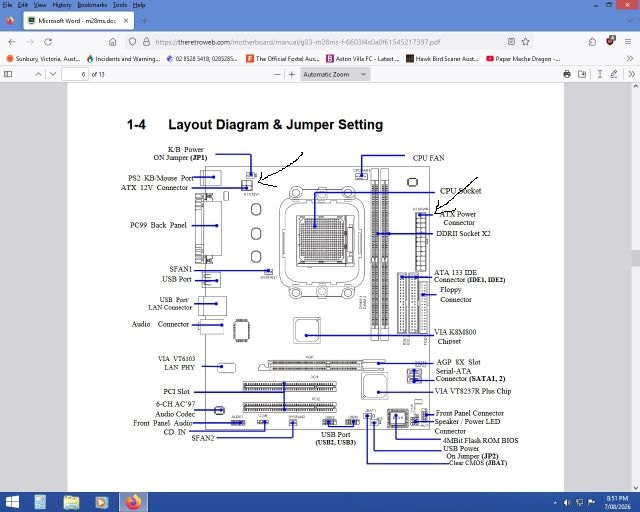This screenshot has height=512, width=640.
Task: Open the Aston Villa FC bookmark
Action: click(363, 59)
